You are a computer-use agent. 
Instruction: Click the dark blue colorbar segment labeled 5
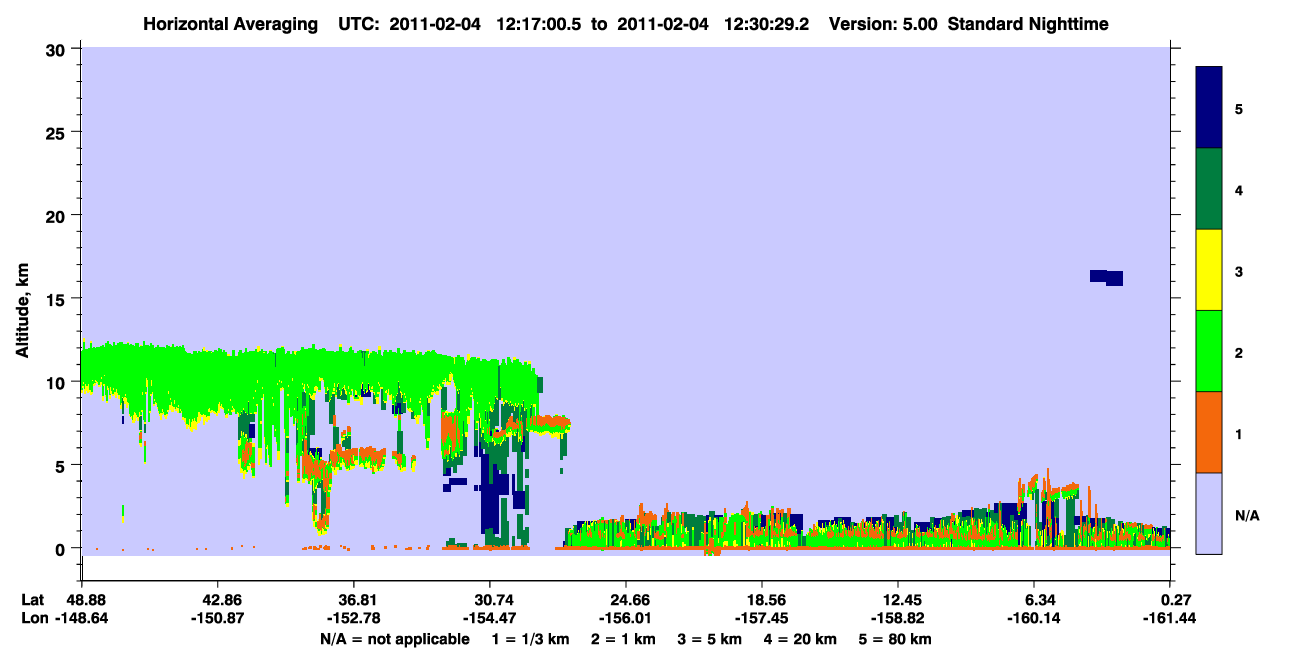pos(1209,108)
